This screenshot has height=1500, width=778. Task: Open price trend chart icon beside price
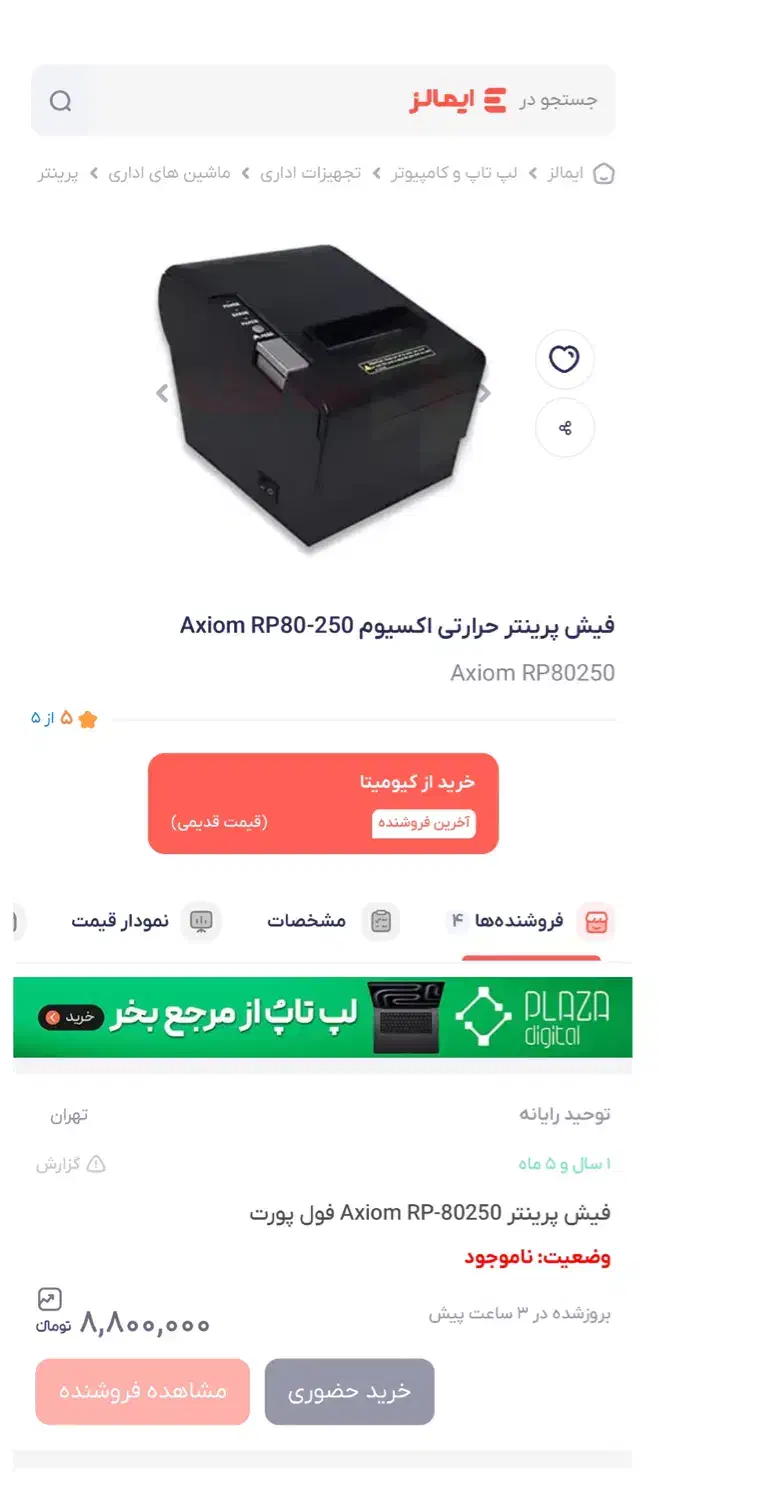tap(49, 1299)
